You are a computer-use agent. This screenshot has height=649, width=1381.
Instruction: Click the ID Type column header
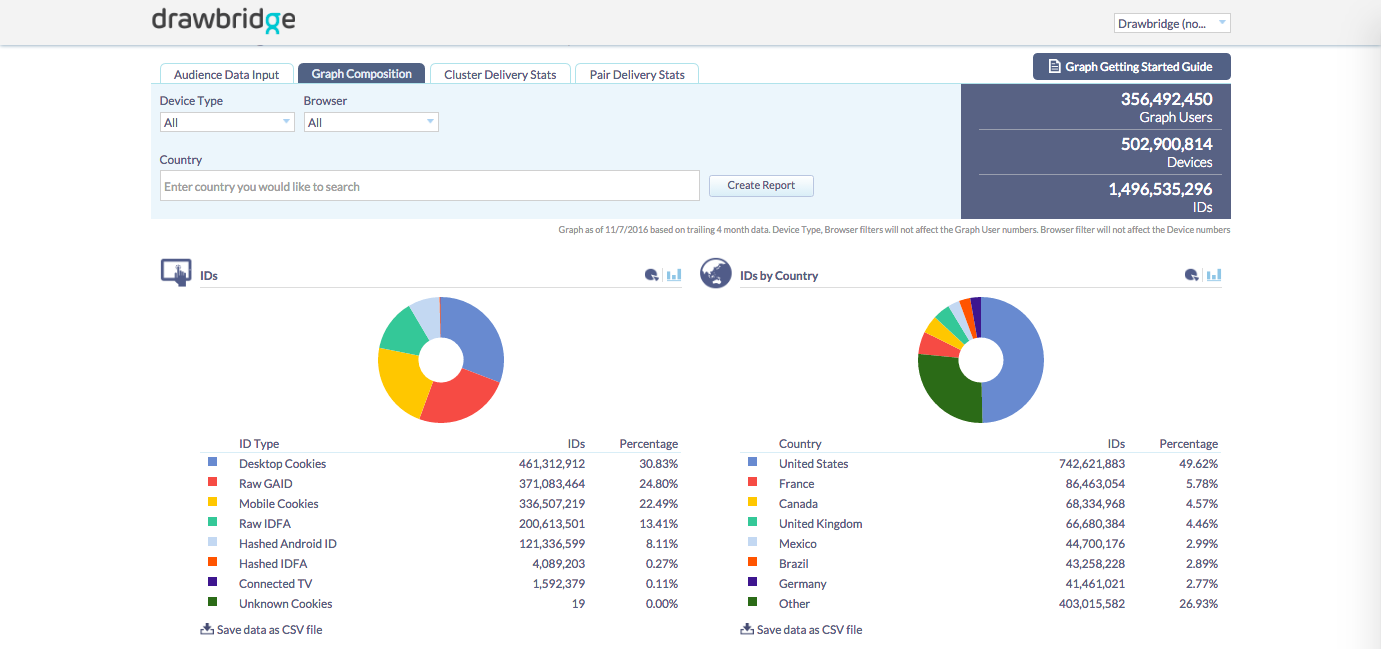(259, 444)
